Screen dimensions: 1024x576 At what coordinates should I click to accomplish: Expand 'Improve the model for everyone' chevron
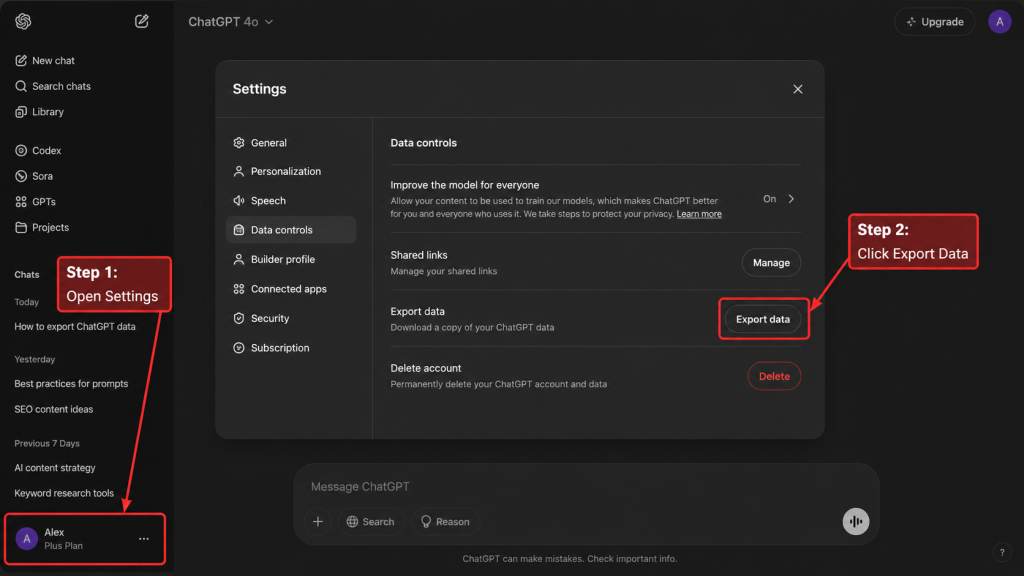(791, 199)
